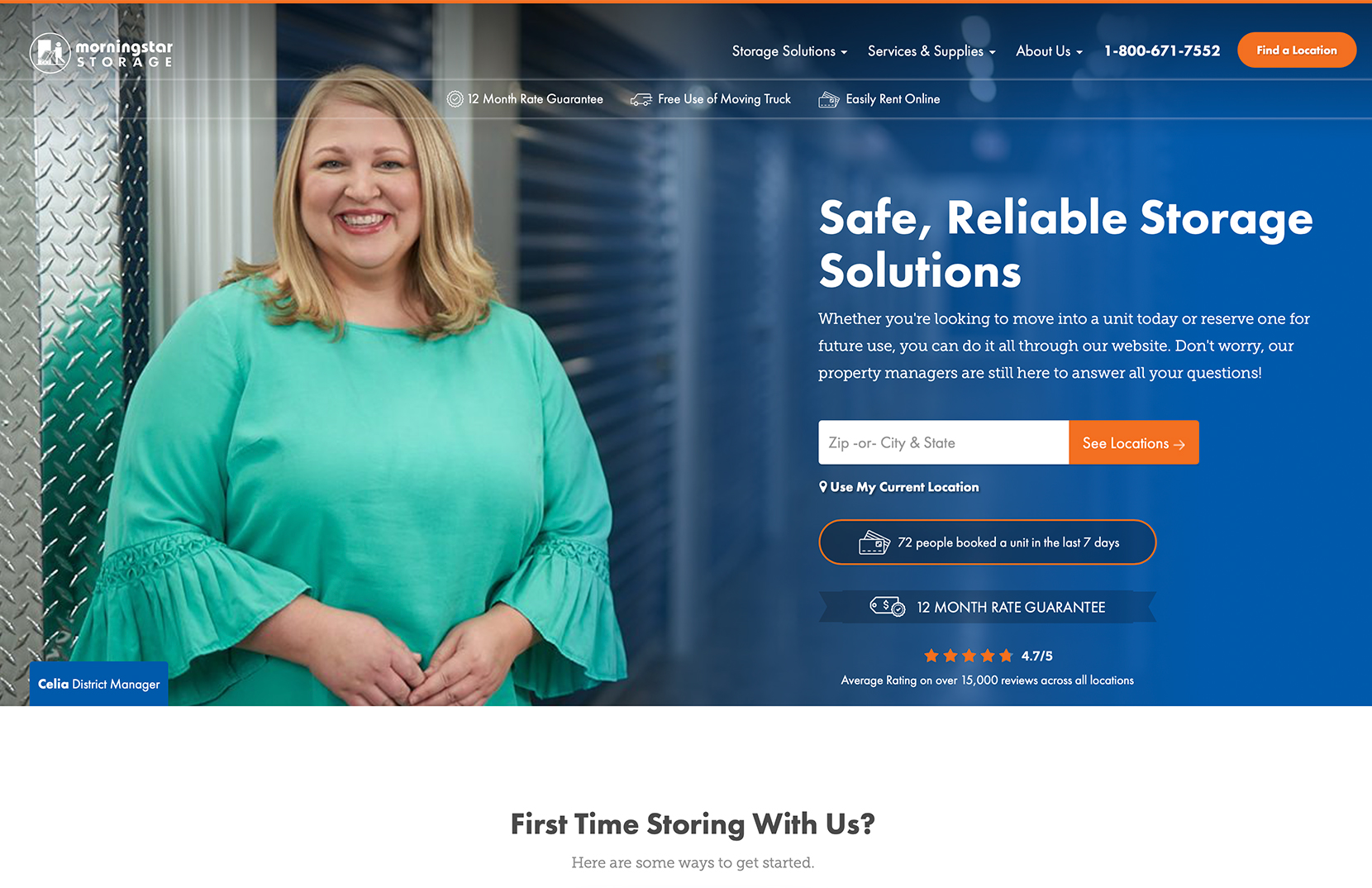Click the fifth orange rating star
This screenshot has width=1372, height=888.
pyautogui.click(x=1006, y=656)
